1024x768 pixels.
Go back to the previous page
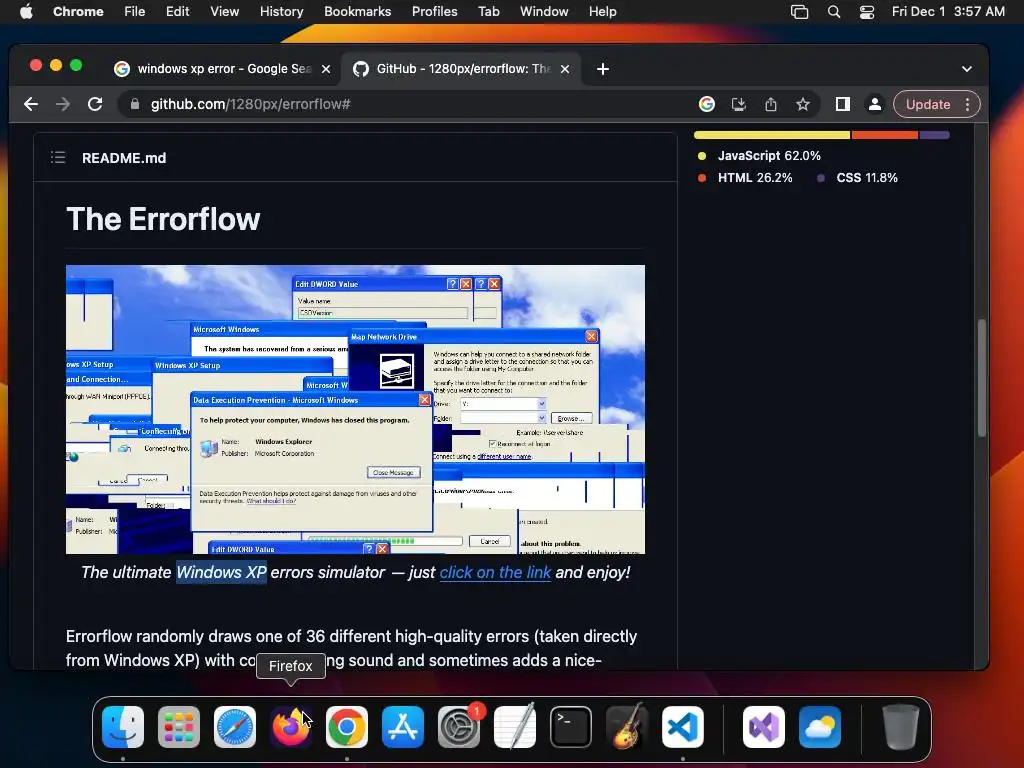pyautogui.click(x=31, y=104)
